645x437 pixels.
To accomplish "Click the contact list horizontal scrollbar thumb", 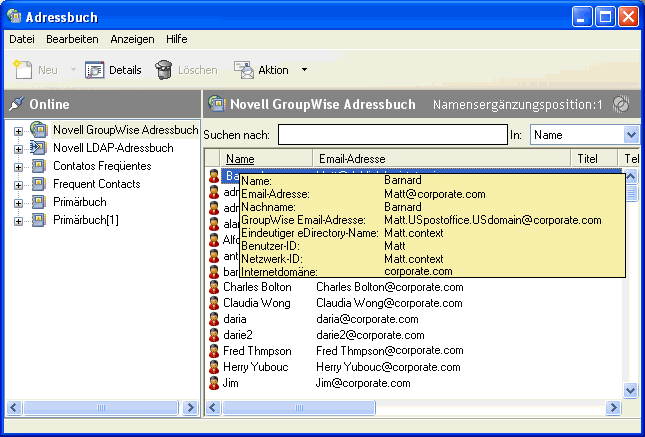I will (299, 407).
